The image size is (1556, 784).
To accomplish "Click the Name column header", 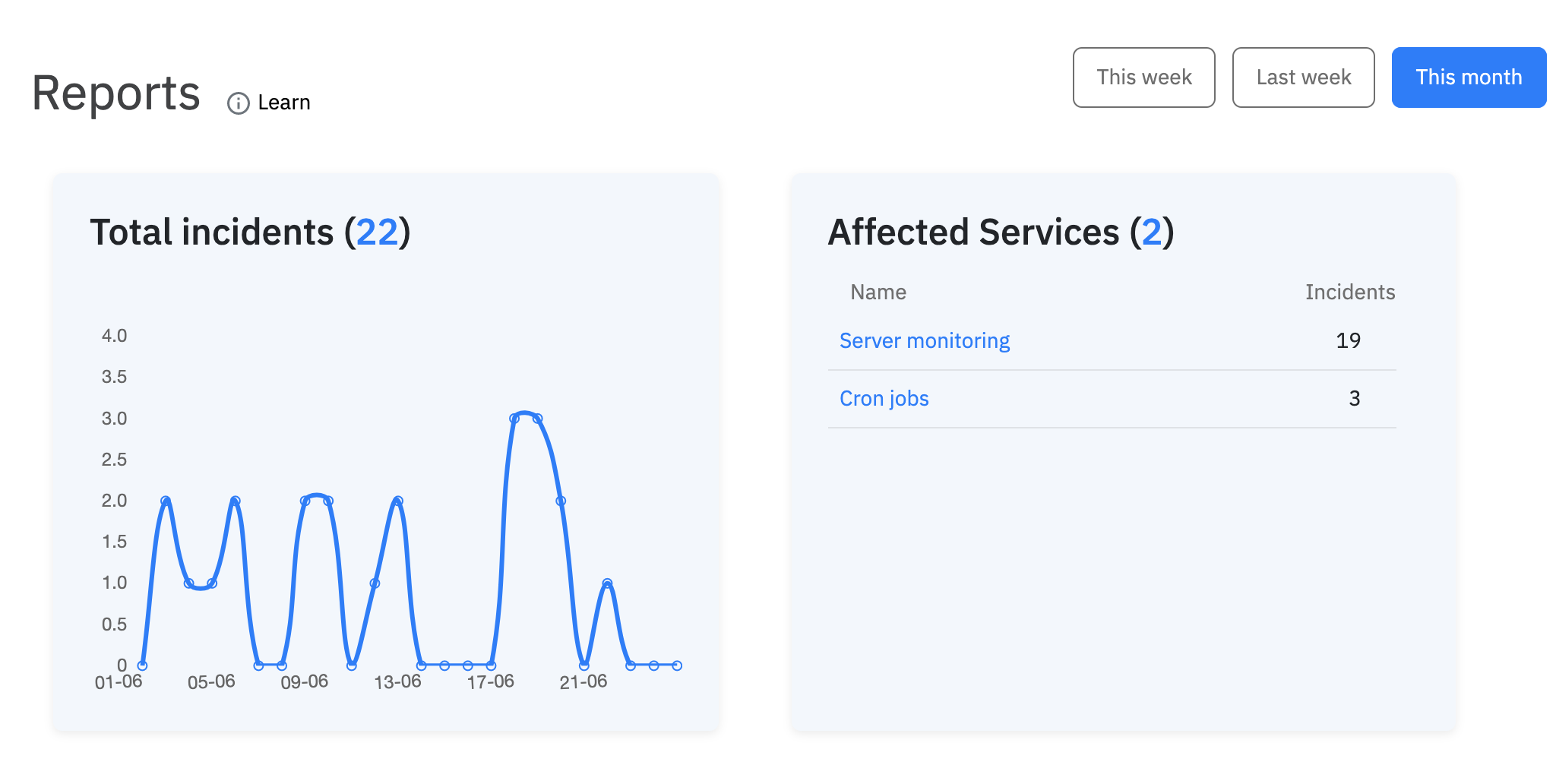I will 878,292.
